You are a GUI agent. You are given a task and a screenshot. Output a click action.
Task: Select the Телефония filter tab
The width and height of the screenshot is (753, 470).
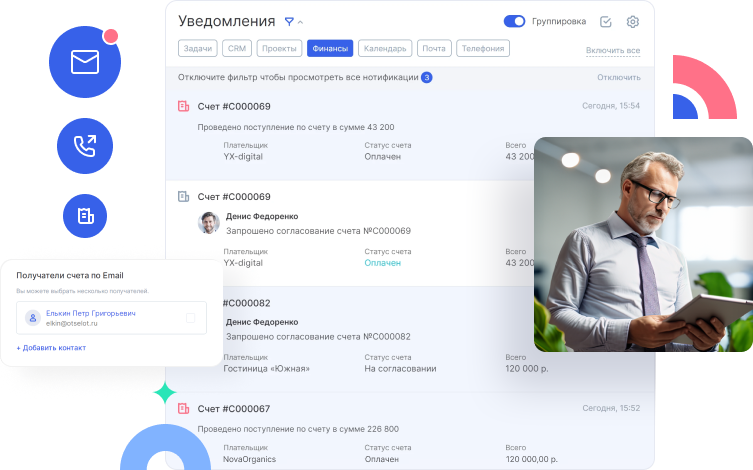pyautogui.click(x=483, y=48)
